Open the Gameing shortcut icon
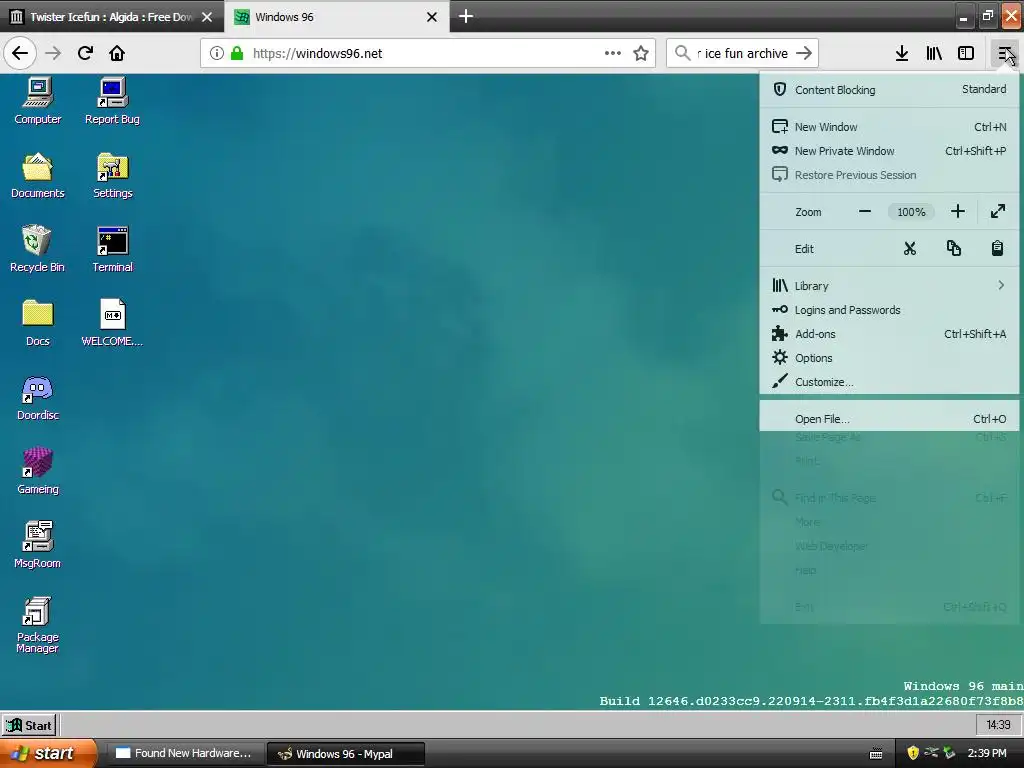This screenshot has width=1024, height=768. coord(37,471)
